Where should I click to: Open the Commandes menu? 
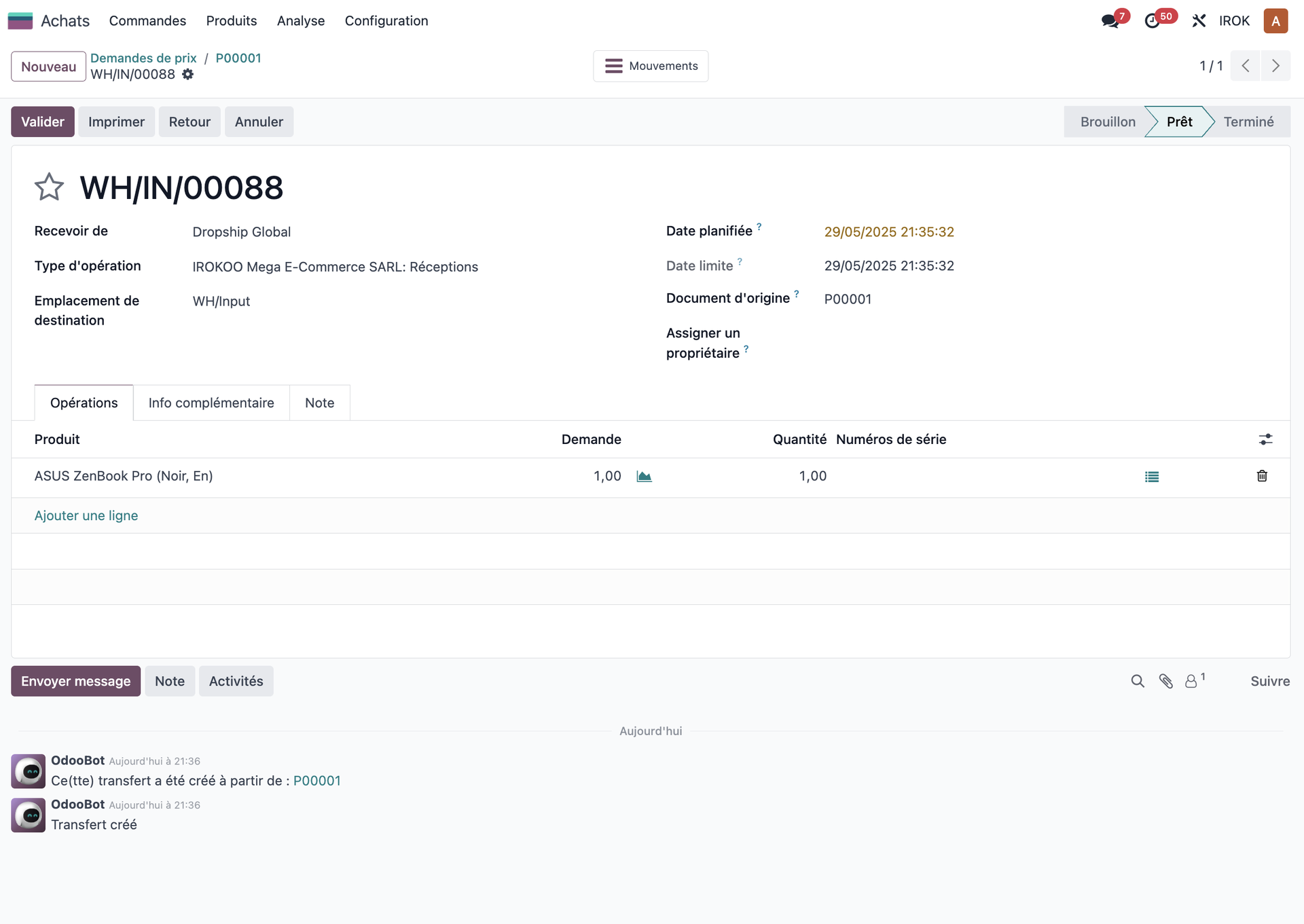[x=147, y=21]
